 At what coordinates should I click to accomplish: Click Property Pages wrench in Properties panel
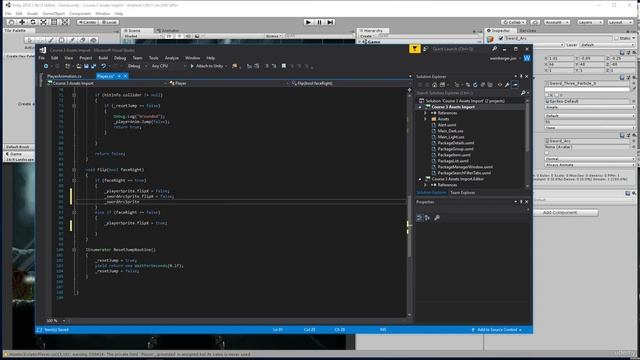click(x=437, y=218)
